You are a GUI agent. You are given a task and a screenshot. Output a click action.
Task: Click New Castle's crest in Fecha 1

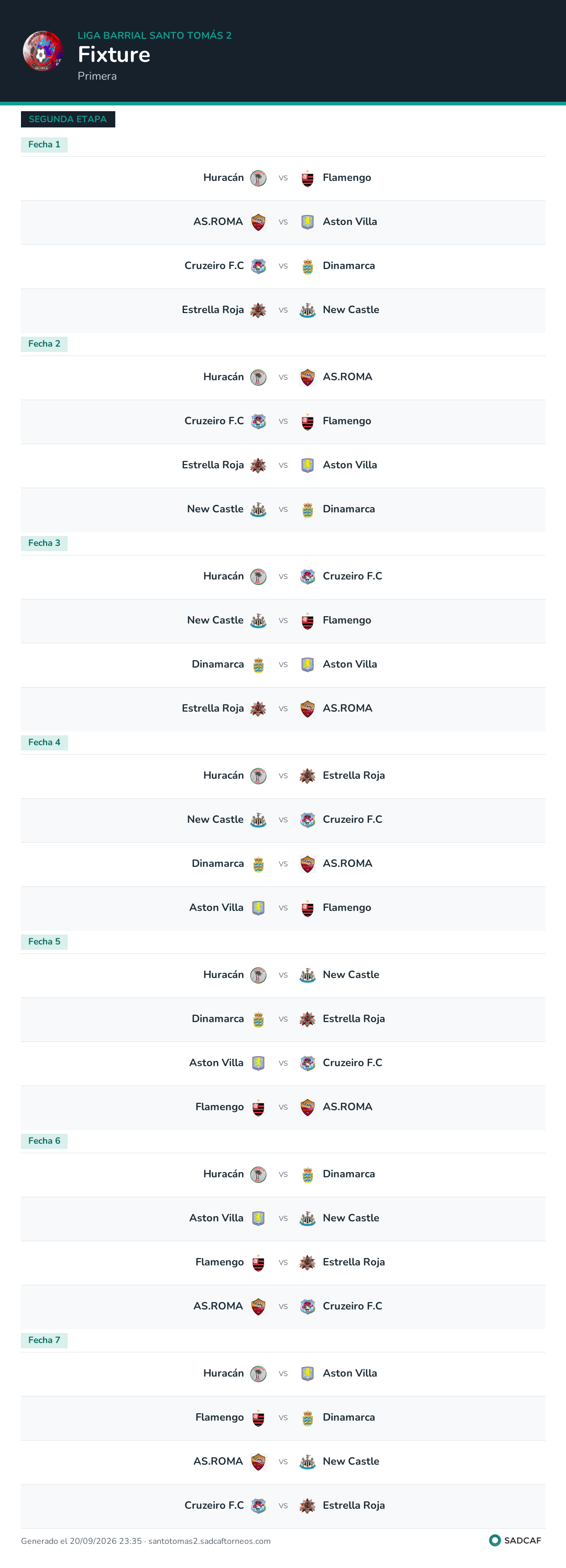[307, 310]
